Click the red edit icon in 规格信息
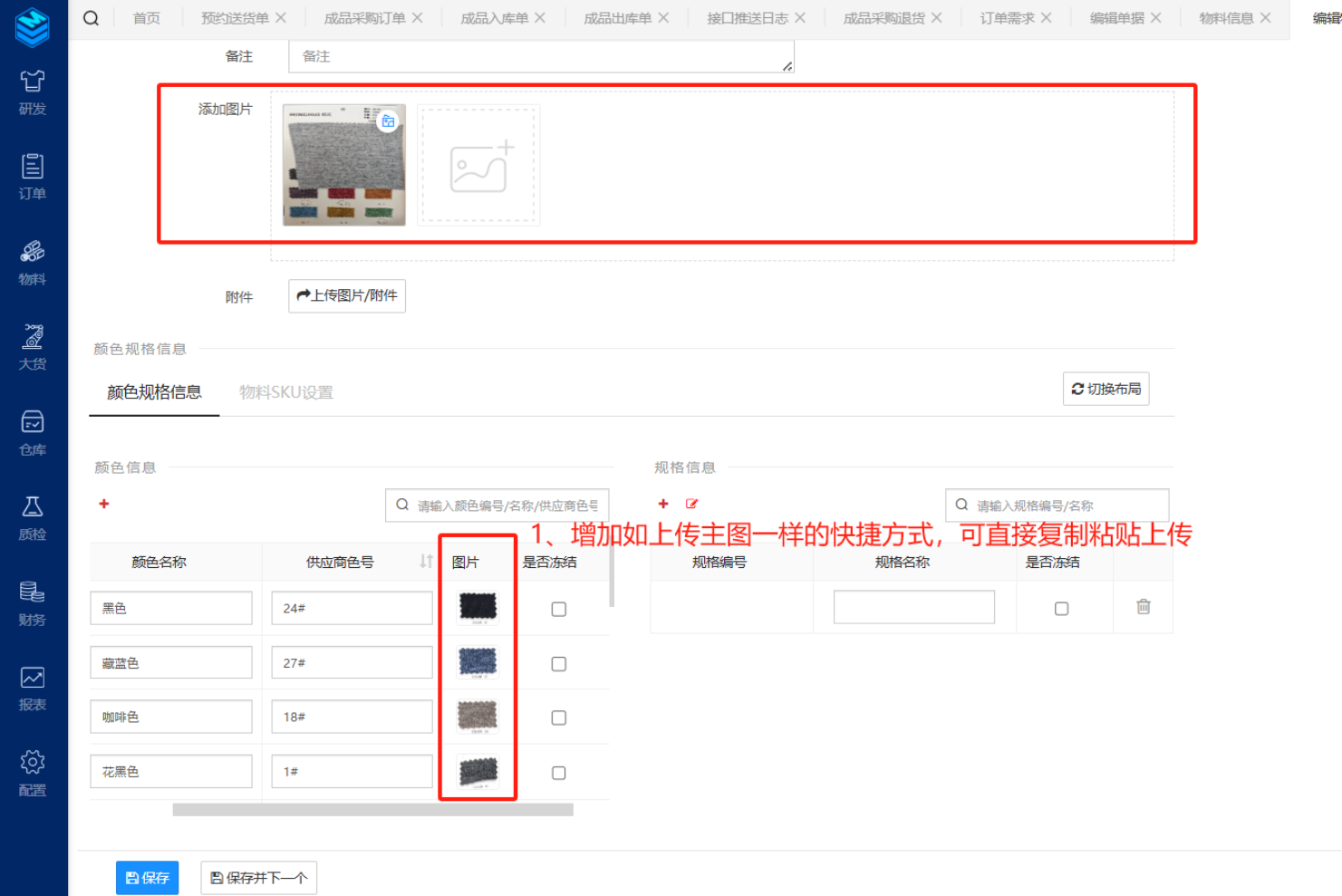Screen dimensions: 1342x896 (x=691, y=504)
